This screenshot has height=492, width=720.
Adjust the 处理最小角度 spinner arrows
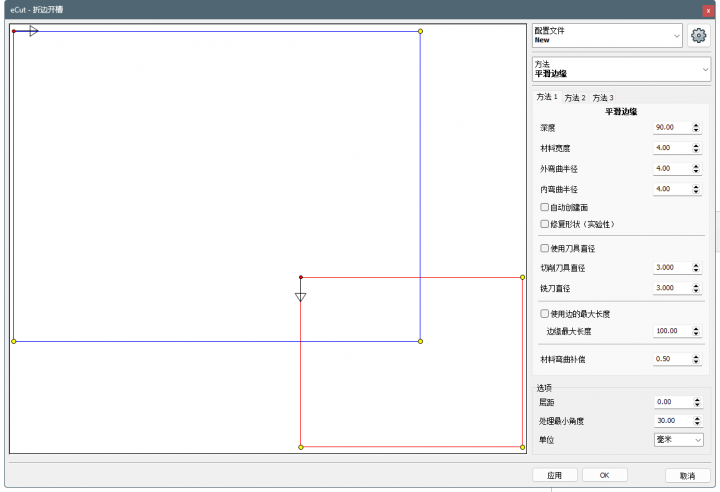tap(697, 421)
